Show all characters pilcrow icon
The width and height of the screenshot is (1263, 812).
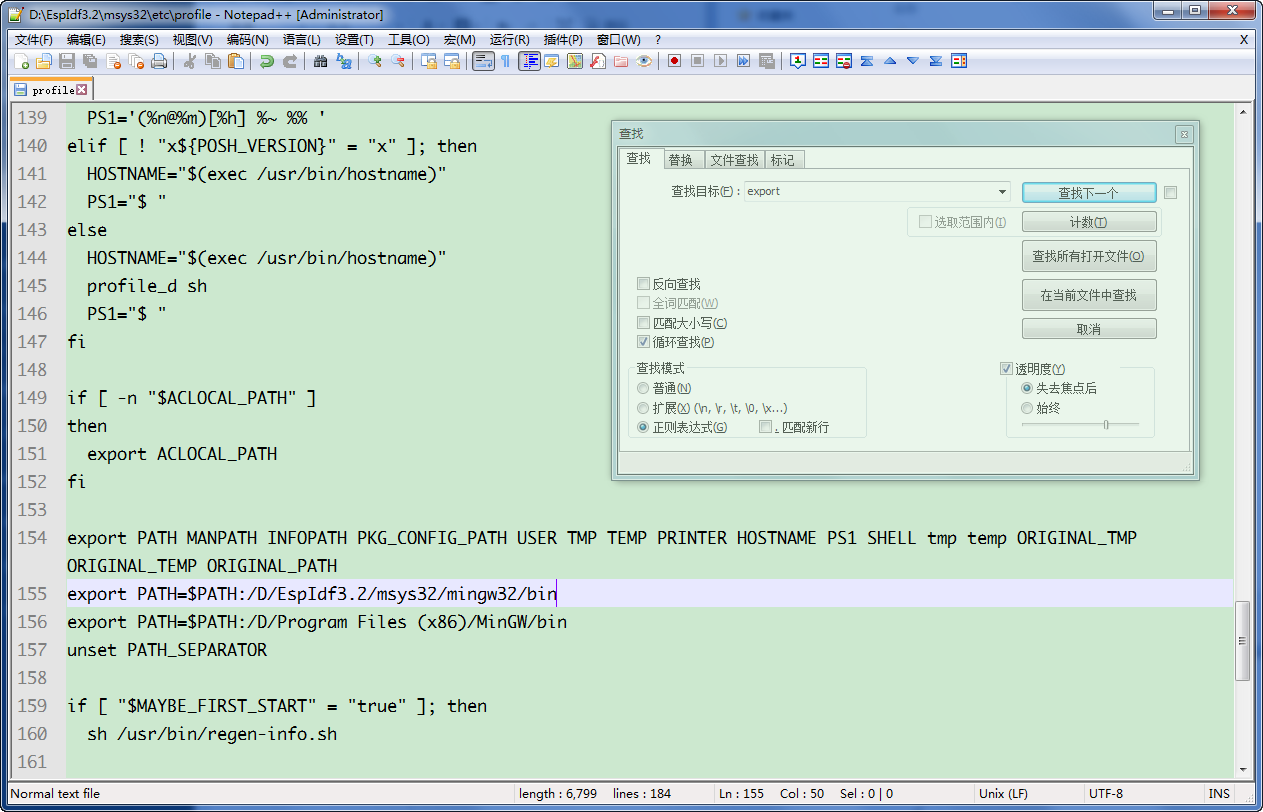tap(505, 61)
